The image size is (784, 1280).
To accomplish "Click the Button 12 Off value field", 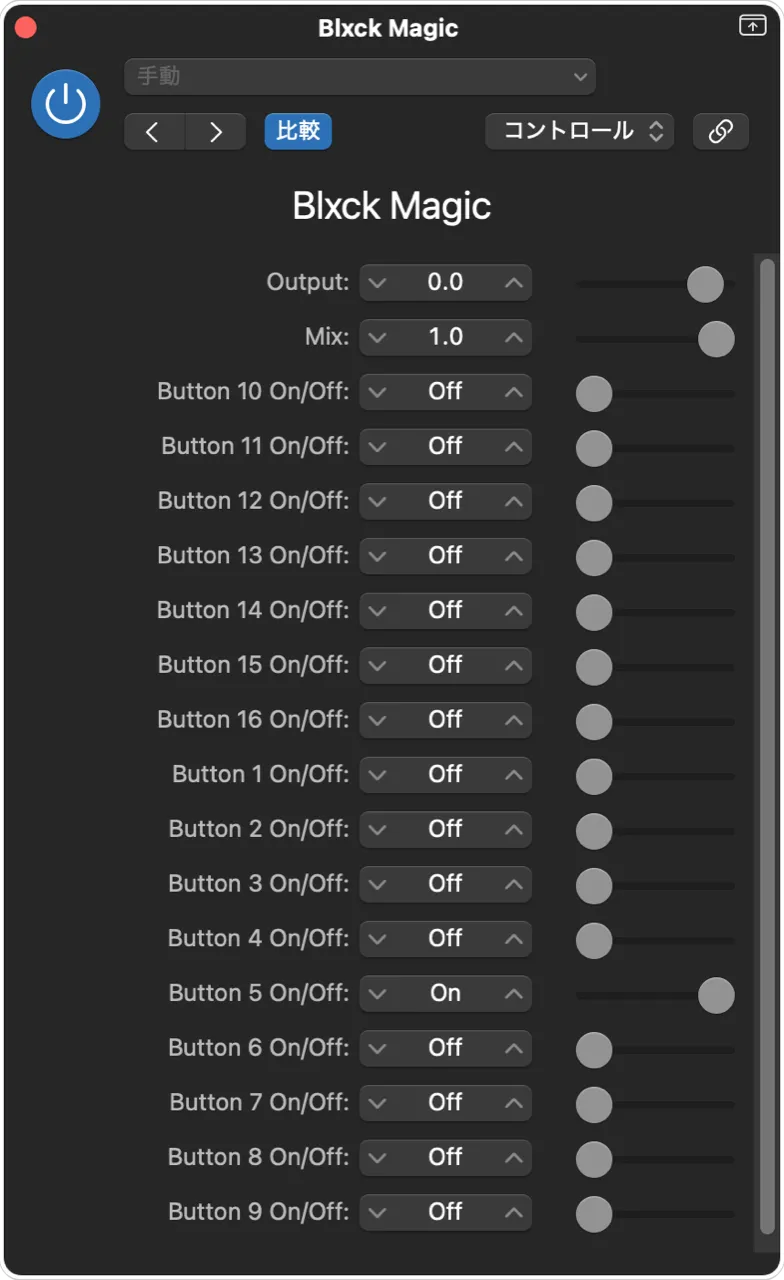I will coord(445,501).
